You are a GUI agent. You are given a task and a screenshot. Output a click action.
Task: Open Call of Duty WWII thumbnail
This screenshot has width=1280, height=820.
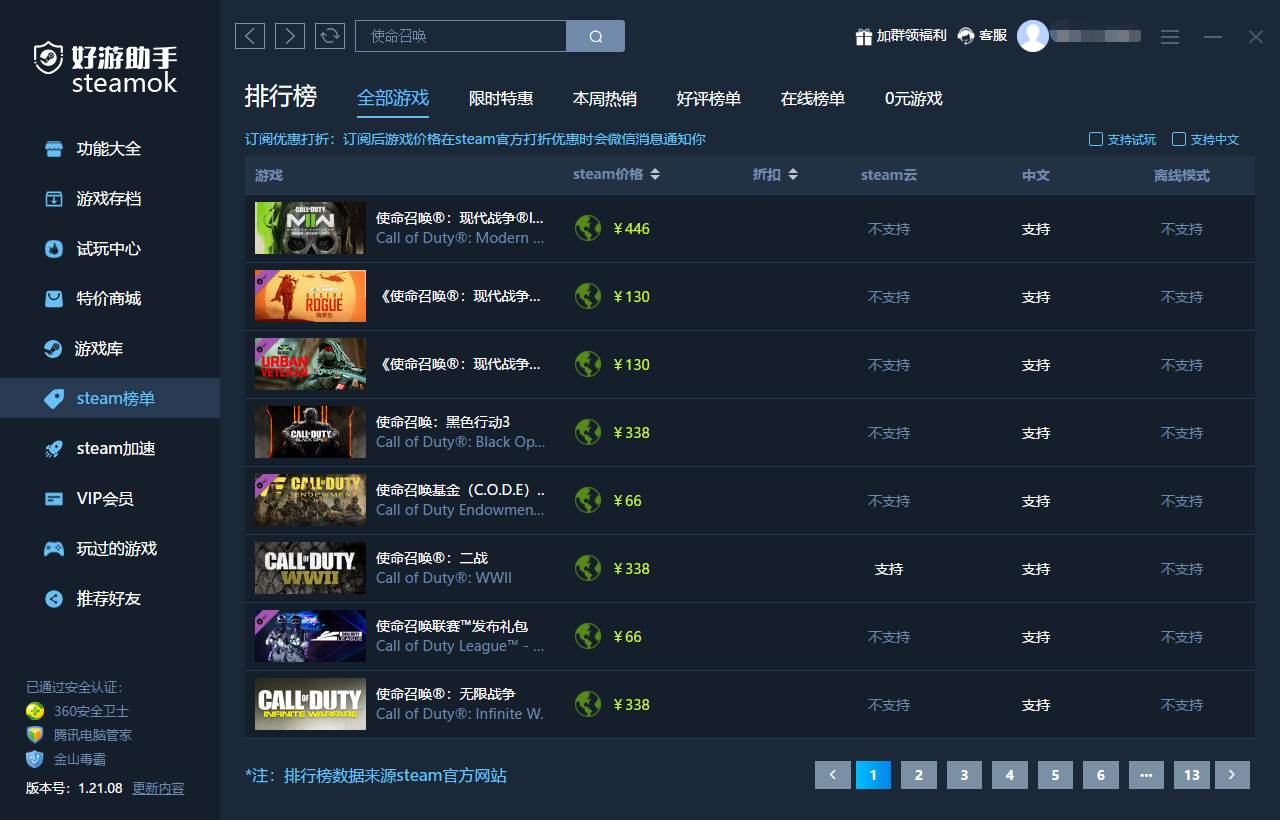coord(310,568)
